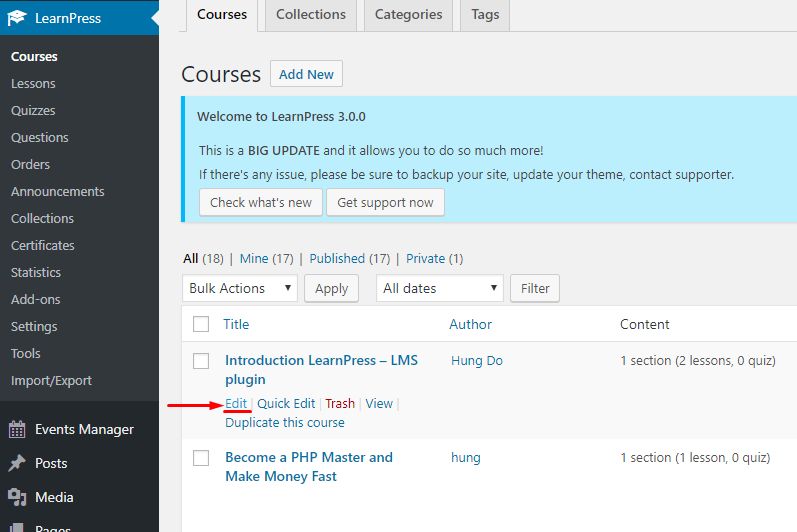Check the Become a PHP Master checkbox
Viewport: 797px width, 532px height.
[201, 457]
